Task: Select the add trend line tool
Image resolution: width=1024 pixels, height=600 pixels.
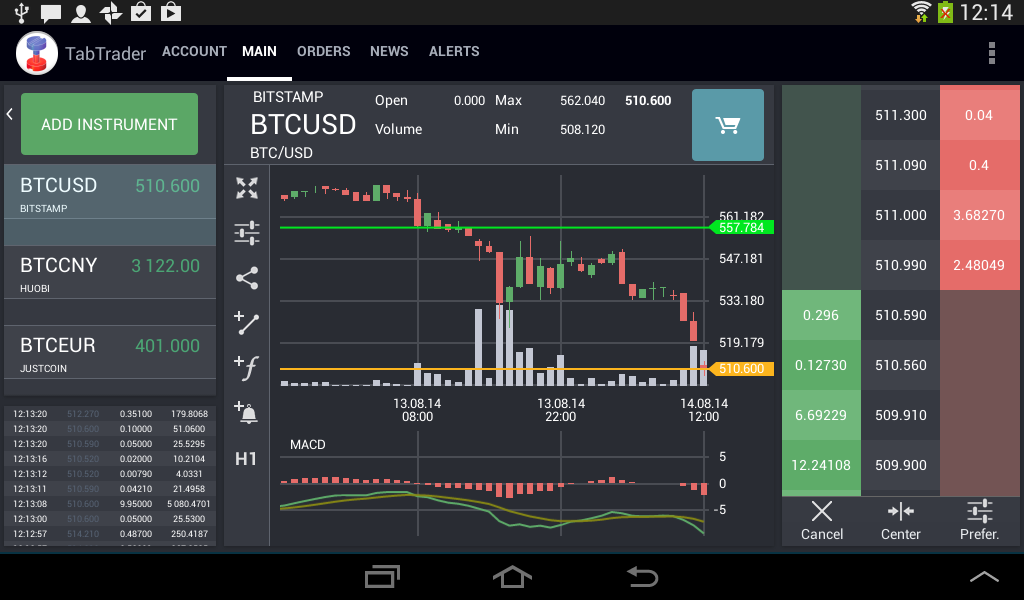Action: coord(247,323)
